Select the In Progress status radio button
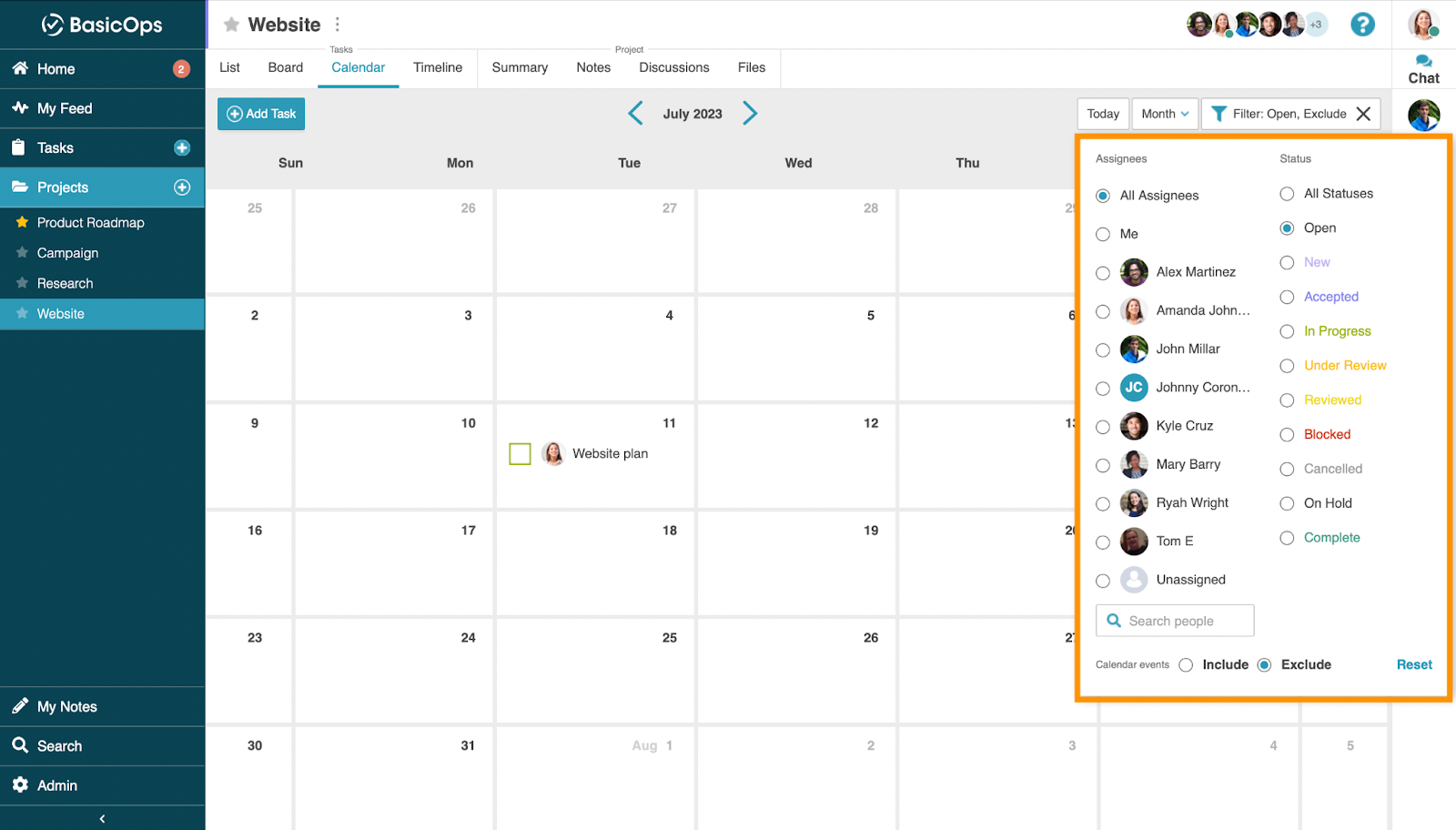 click(1287, 332)
